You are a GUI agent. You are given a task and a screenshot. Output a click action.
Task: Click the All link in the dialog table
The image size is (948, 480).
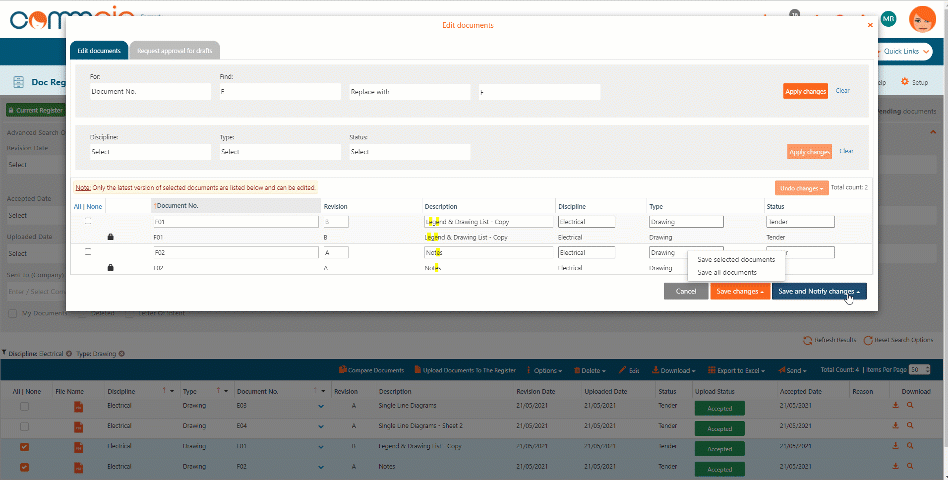click(x=77, y=207)
